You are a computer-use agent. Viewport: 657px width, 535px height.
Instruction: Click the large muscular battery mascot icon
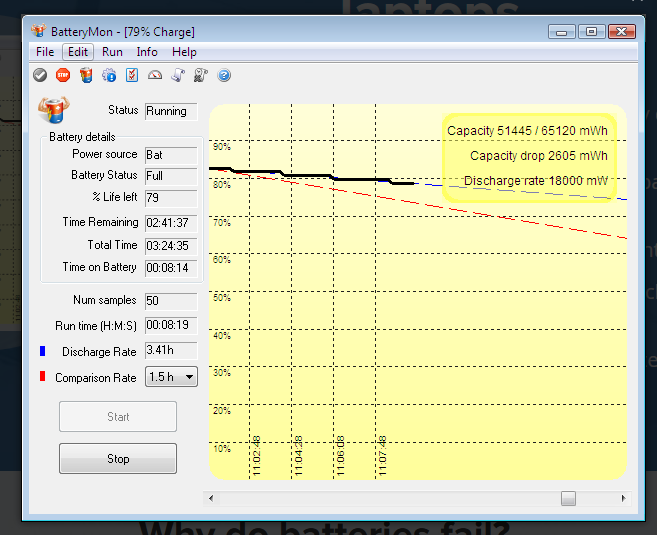pyautogui.click(x=54, y=110)
